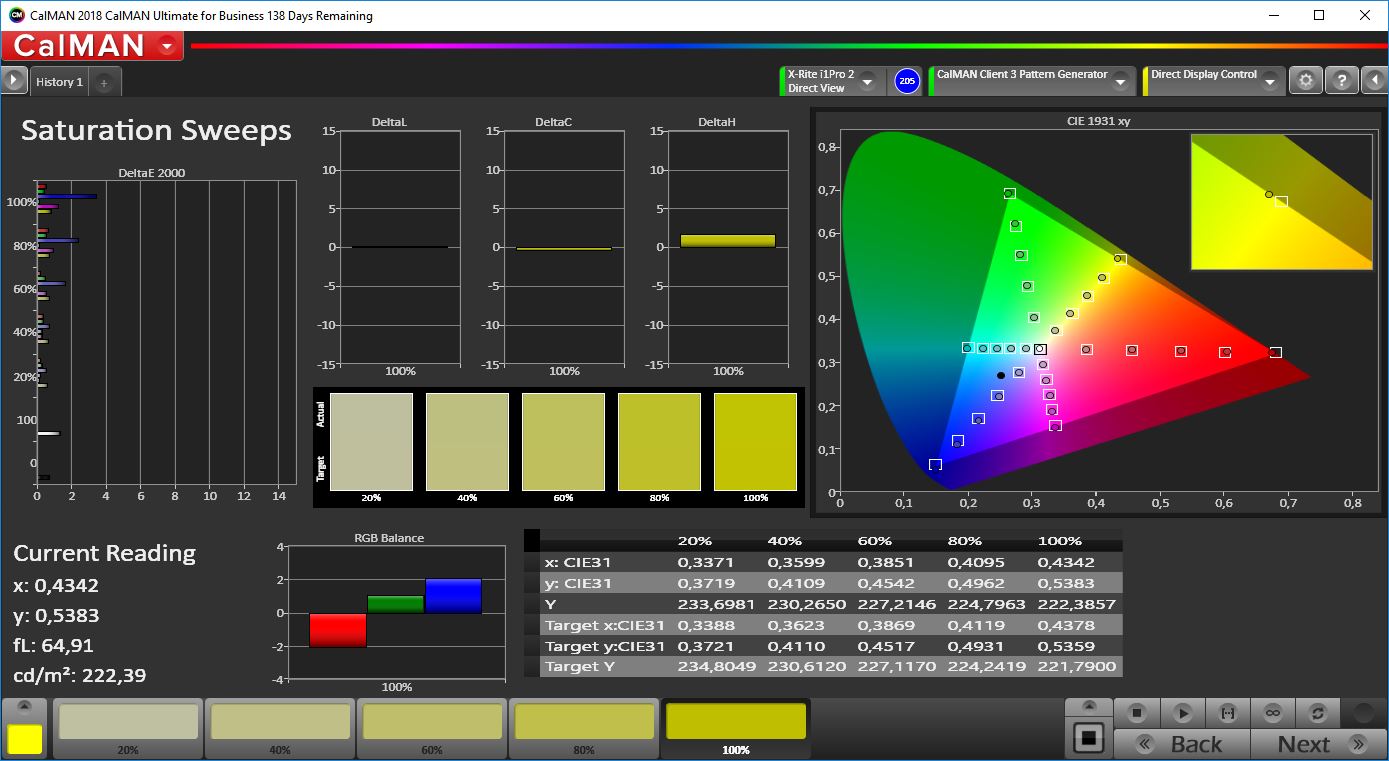
Task: Add a new history tab with plus
Action: pos(104,83)
